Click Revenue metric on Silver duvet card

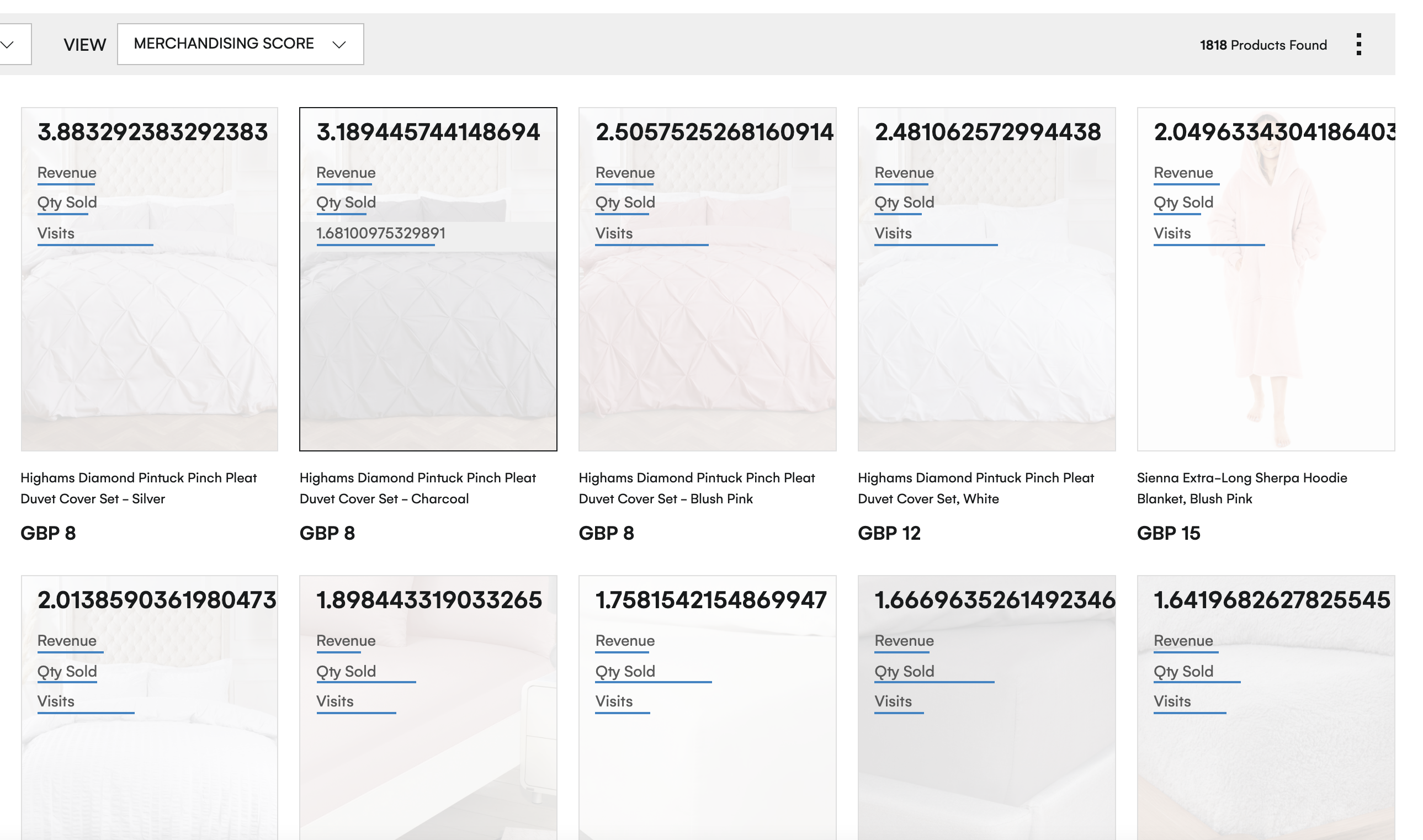pos(67,173)
